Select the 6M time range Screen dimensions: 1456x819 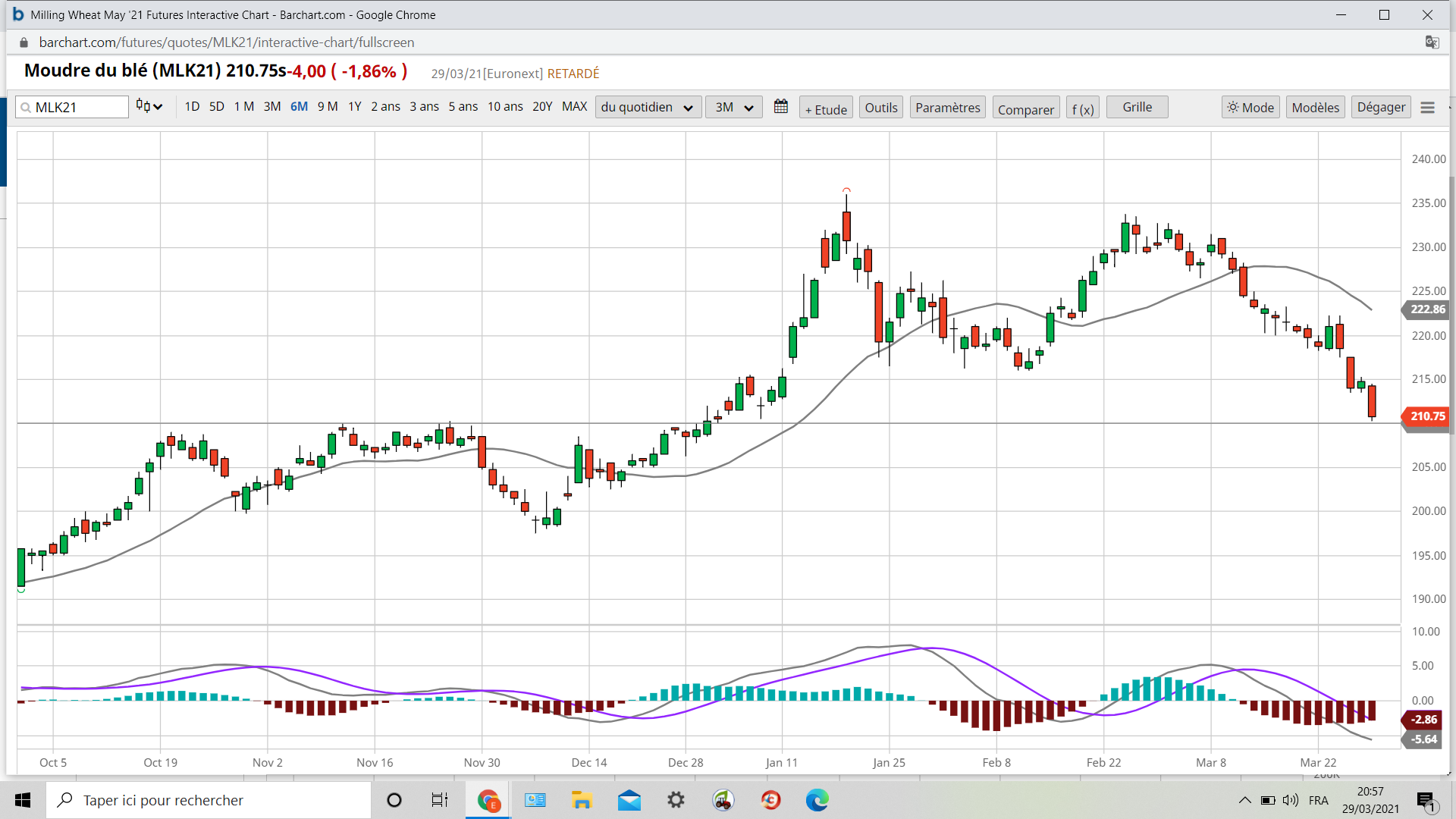(299, 107)
